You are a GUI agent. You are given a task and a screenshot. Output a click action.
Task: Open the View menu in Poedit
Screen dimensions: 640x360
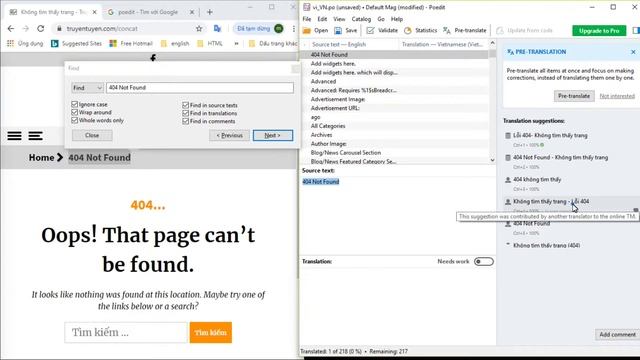click(x=339, y=19)
